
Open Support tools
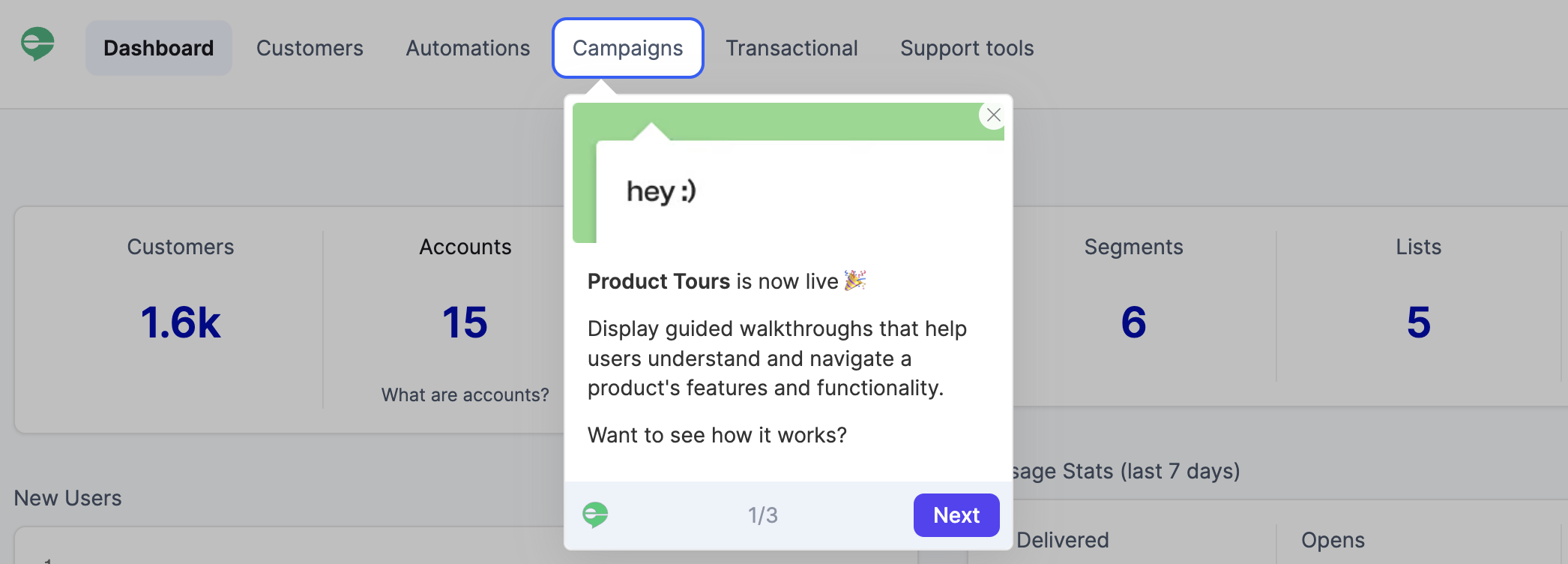point(967,47)
